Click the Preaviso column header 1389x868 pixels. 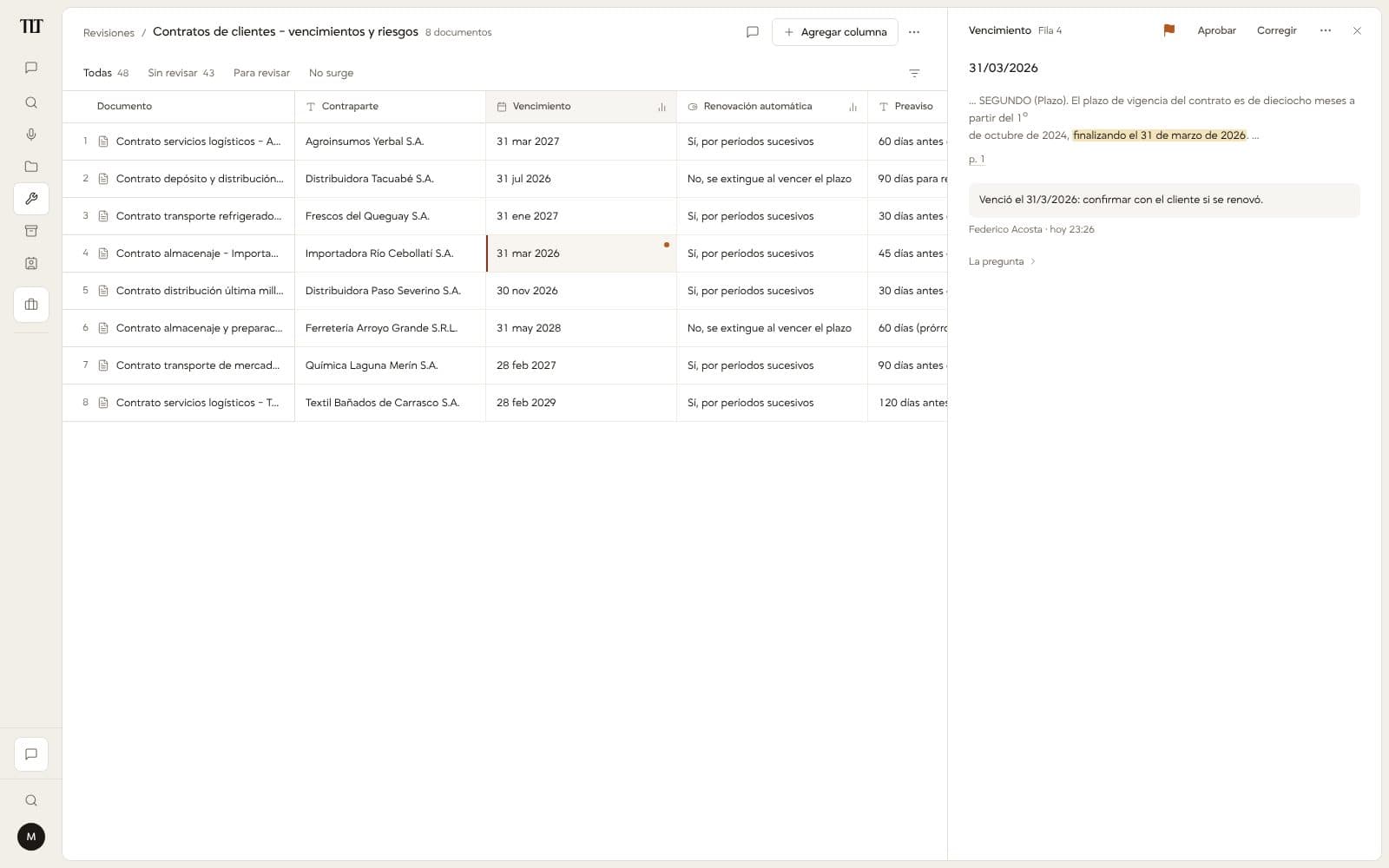point(907,107)
